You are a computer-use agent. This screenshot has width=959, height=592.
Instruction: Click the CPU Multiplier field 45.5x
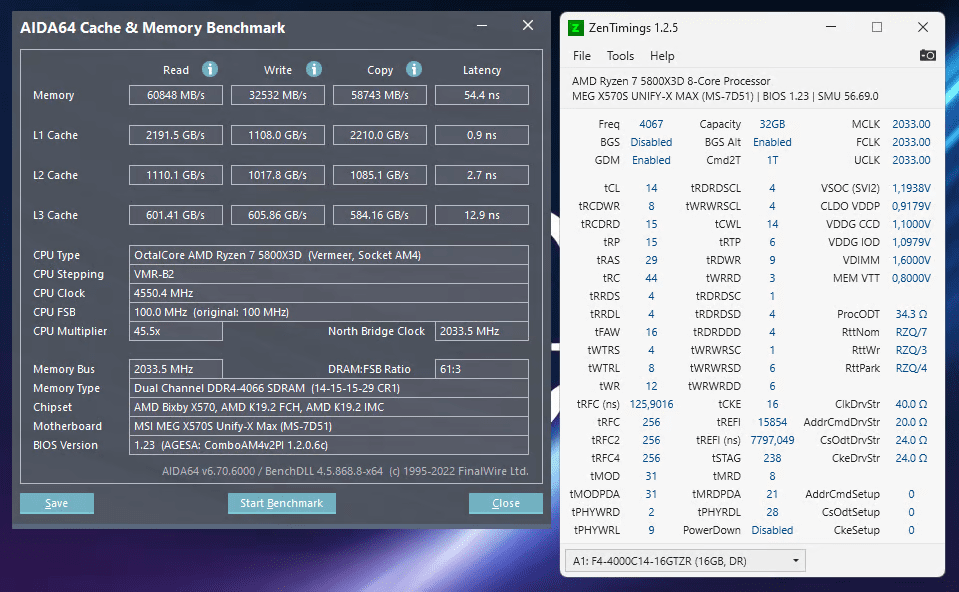tap(176, 331)
